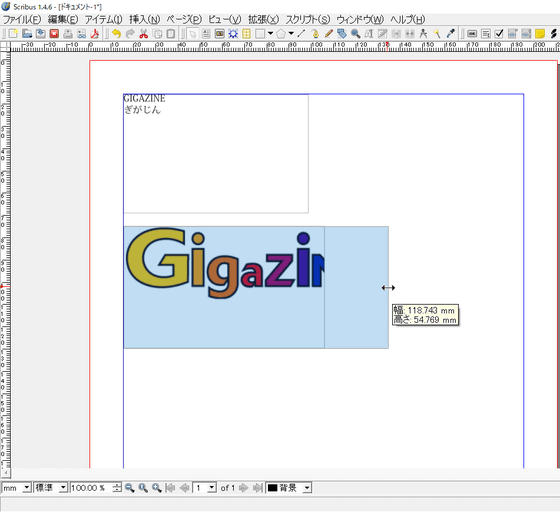Open the 背景 layer dropdown
This screenshot has height=512, width=560.
coord(289,488)
